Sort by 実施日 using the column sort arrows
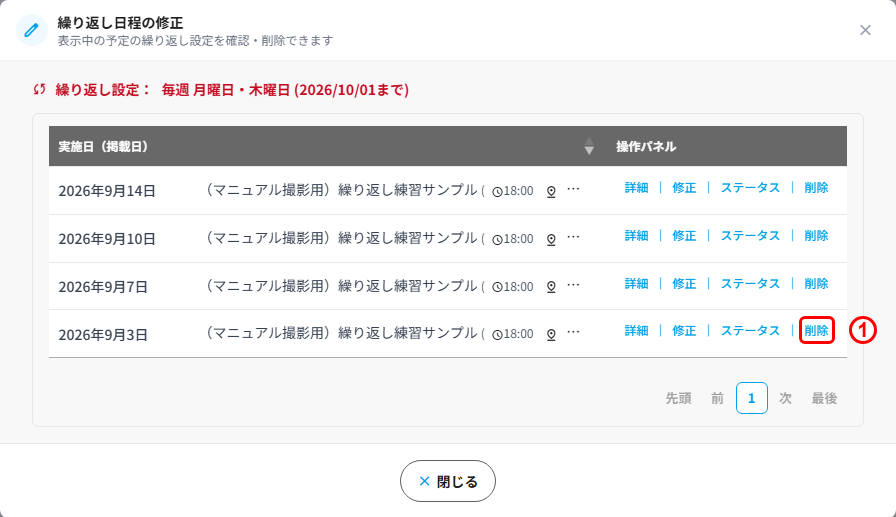896x517 pixels. 589,146
